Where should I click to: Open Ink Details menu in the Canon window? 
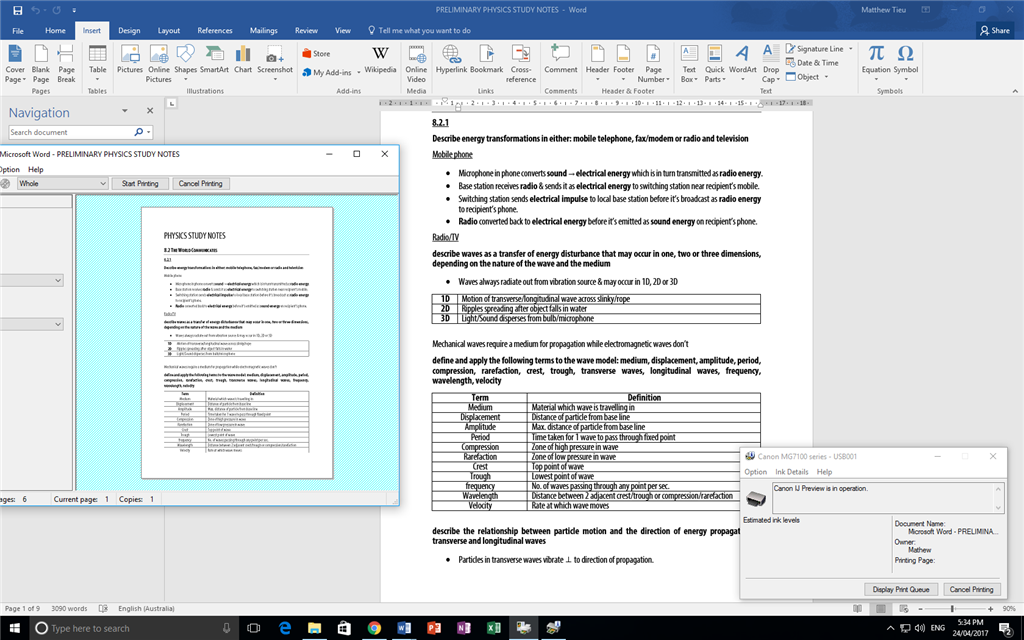tap(792, 472)
